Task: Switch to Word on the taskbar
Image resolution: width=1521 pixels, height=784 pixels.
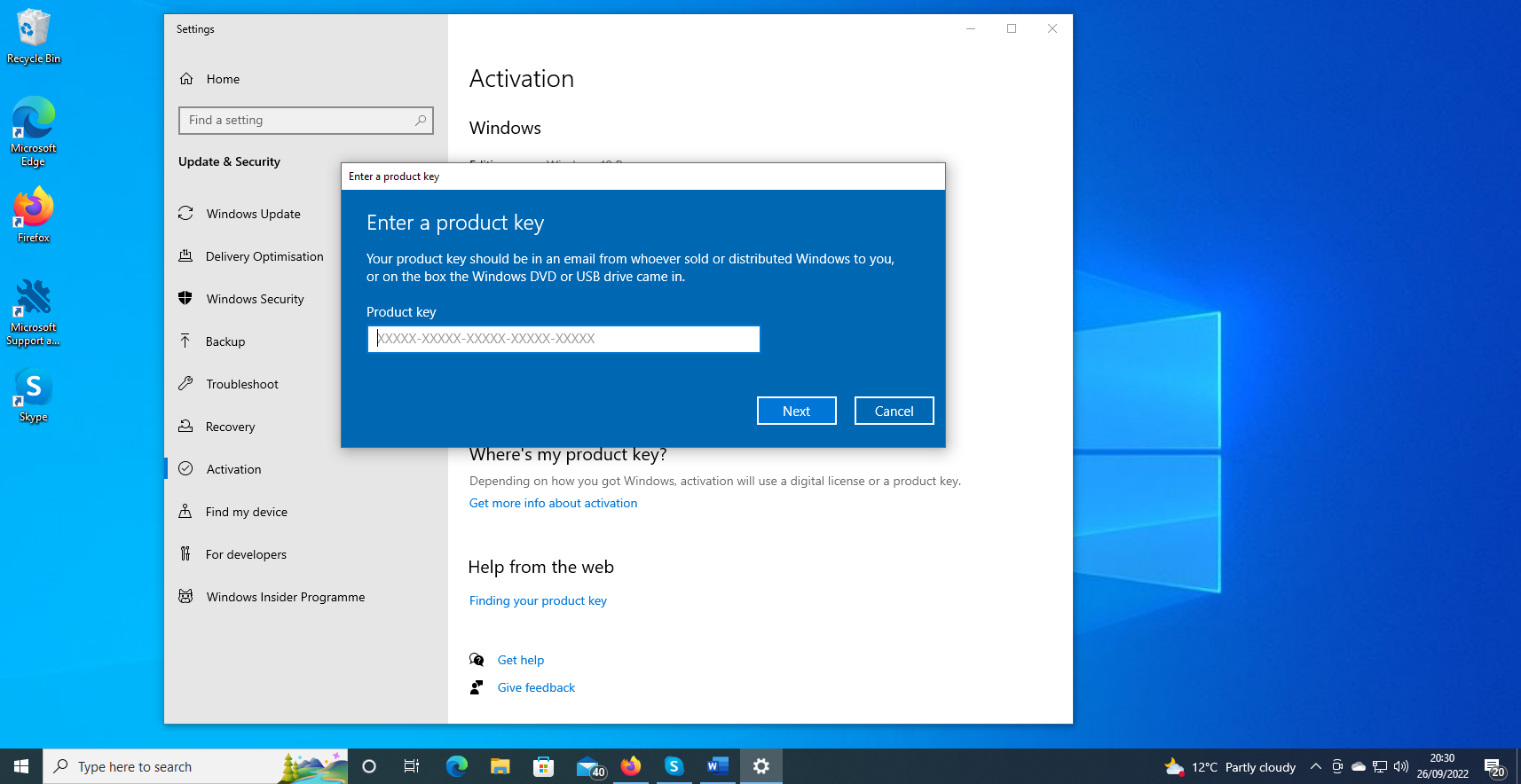Action: (x=717, y=766)
